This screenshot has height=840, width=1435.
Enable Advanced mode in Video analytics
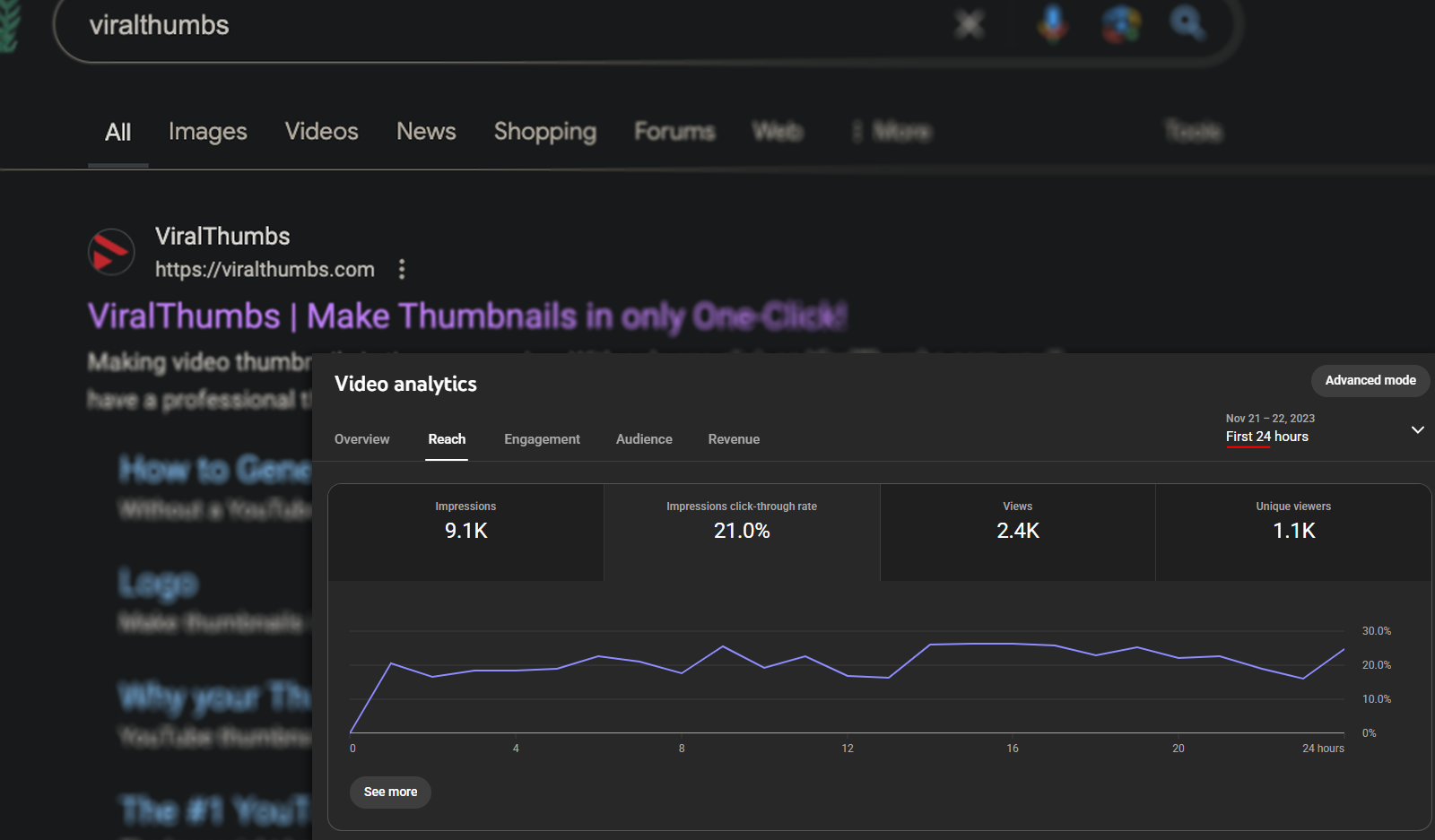1370,380
